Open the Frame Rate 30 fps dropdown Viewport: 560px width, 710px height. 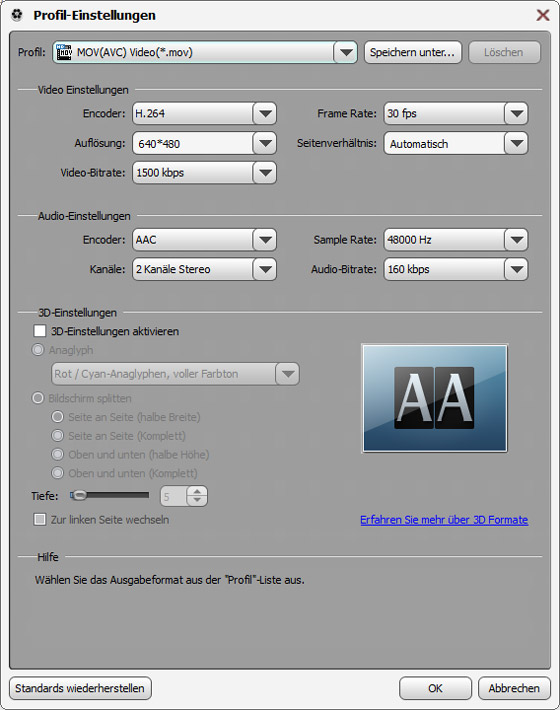[517, 113]
